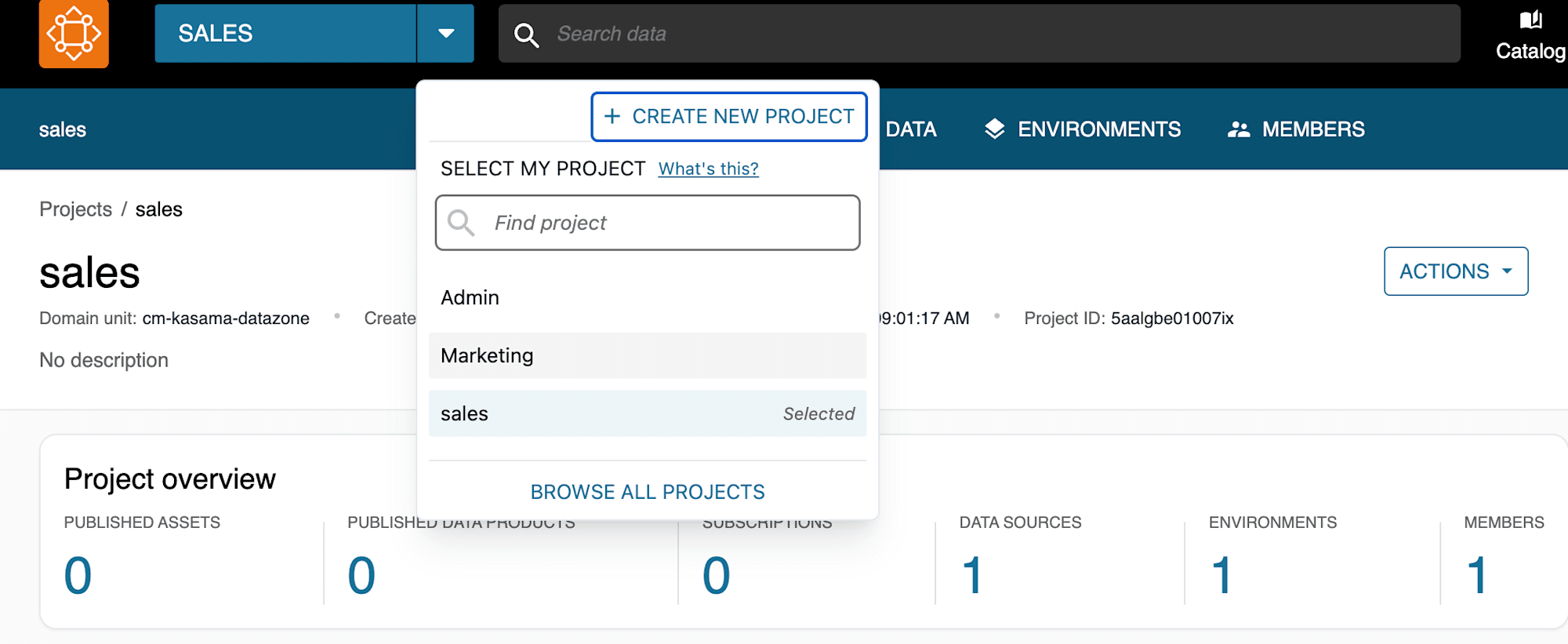Open the MEMBERS tab
The width and height of the screenshot is (1568, 644).
click(x=1296, y=129)
